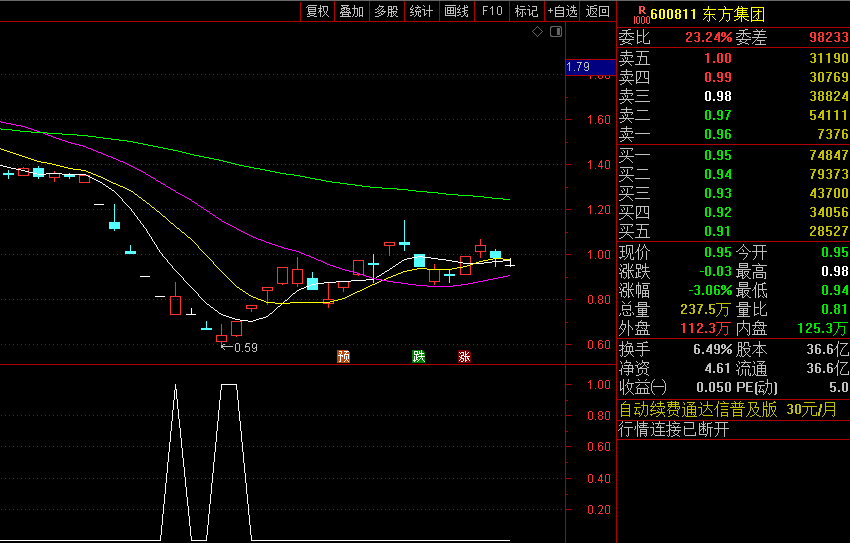
Task: Open F10 company information
Action: [x=492, y=11]
